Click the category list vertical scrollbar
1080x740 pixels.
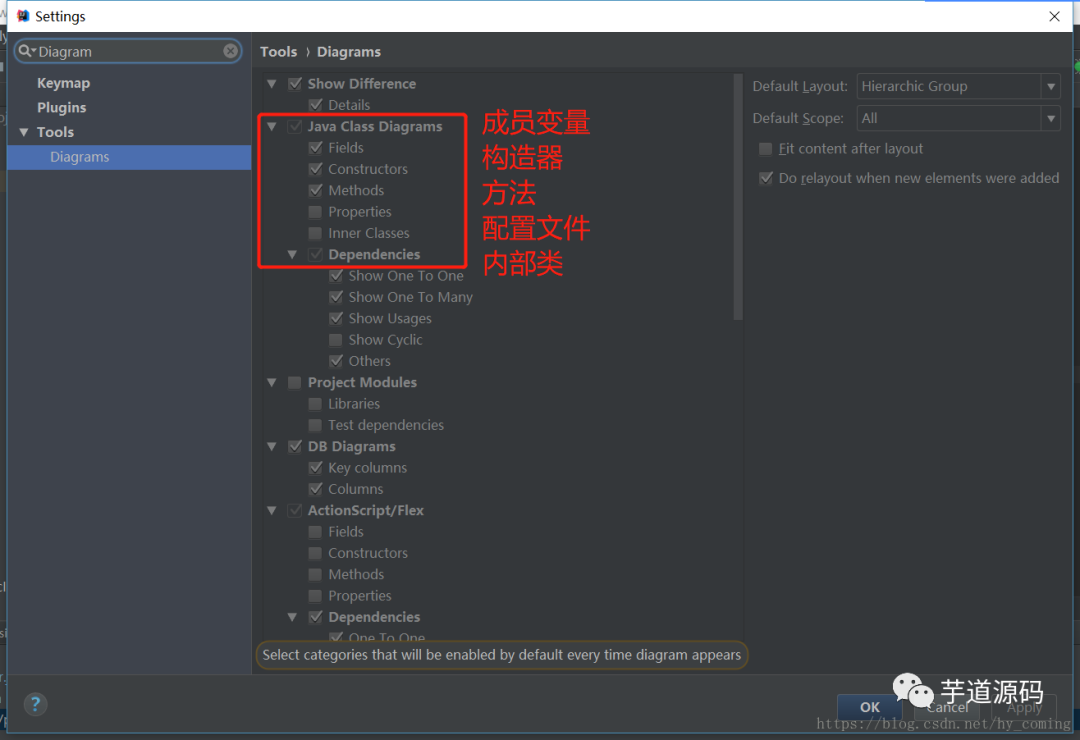click(x=738, y=197)
